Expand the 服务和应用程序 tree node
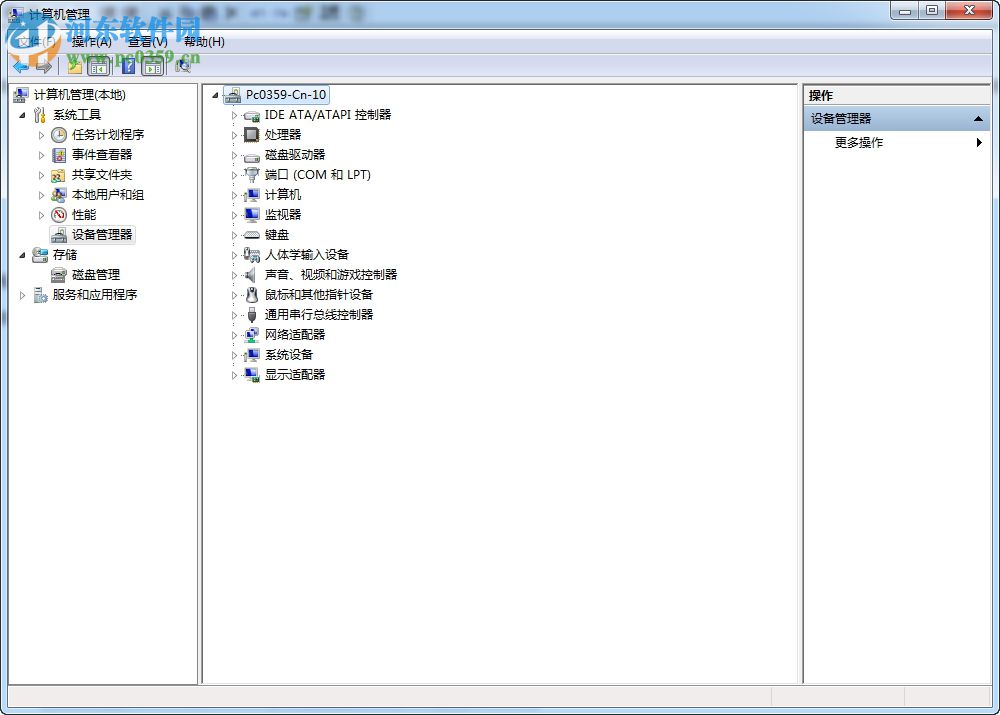 tap(22, 294)
